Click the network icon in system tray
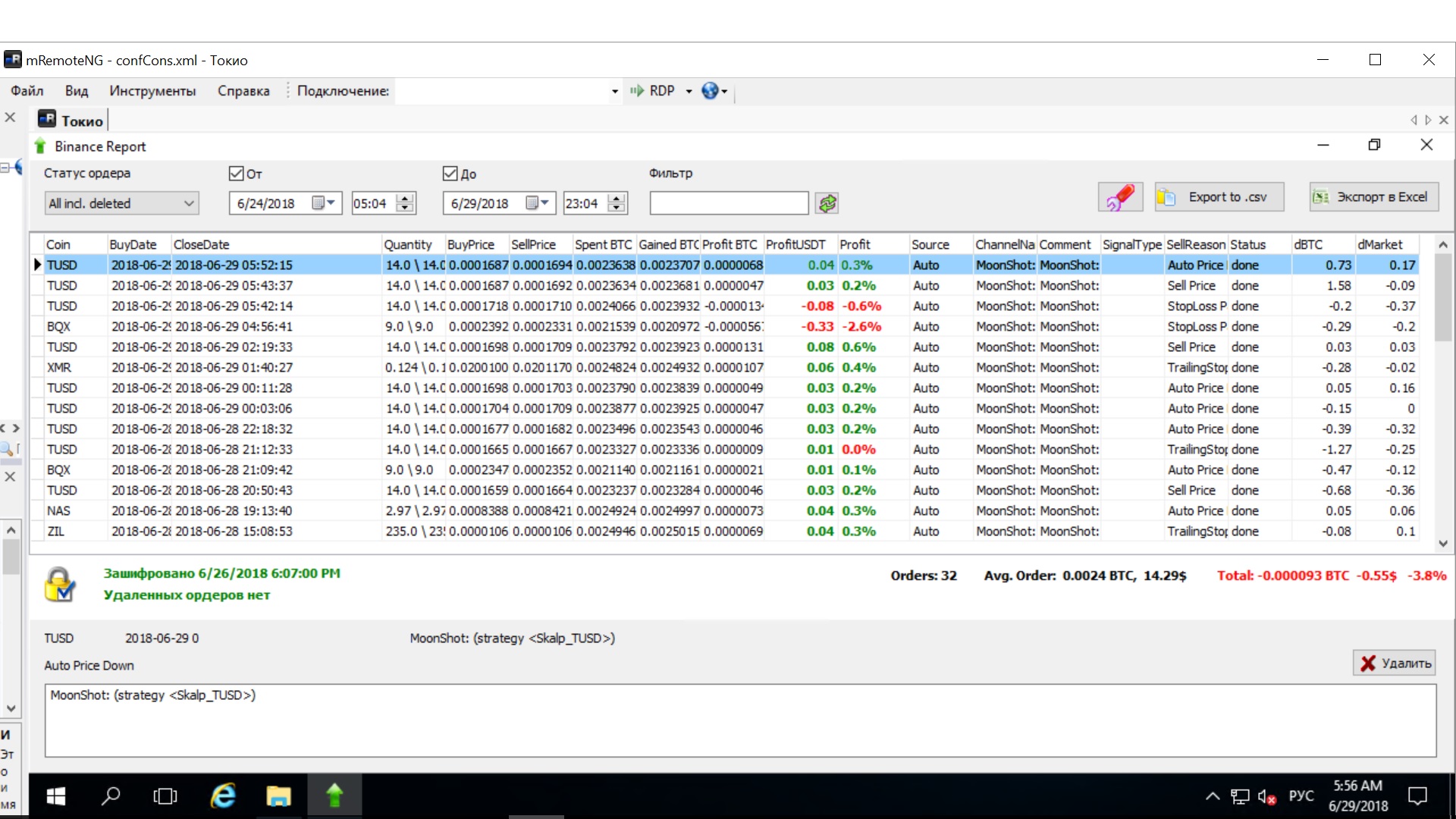 [1240, 796]
